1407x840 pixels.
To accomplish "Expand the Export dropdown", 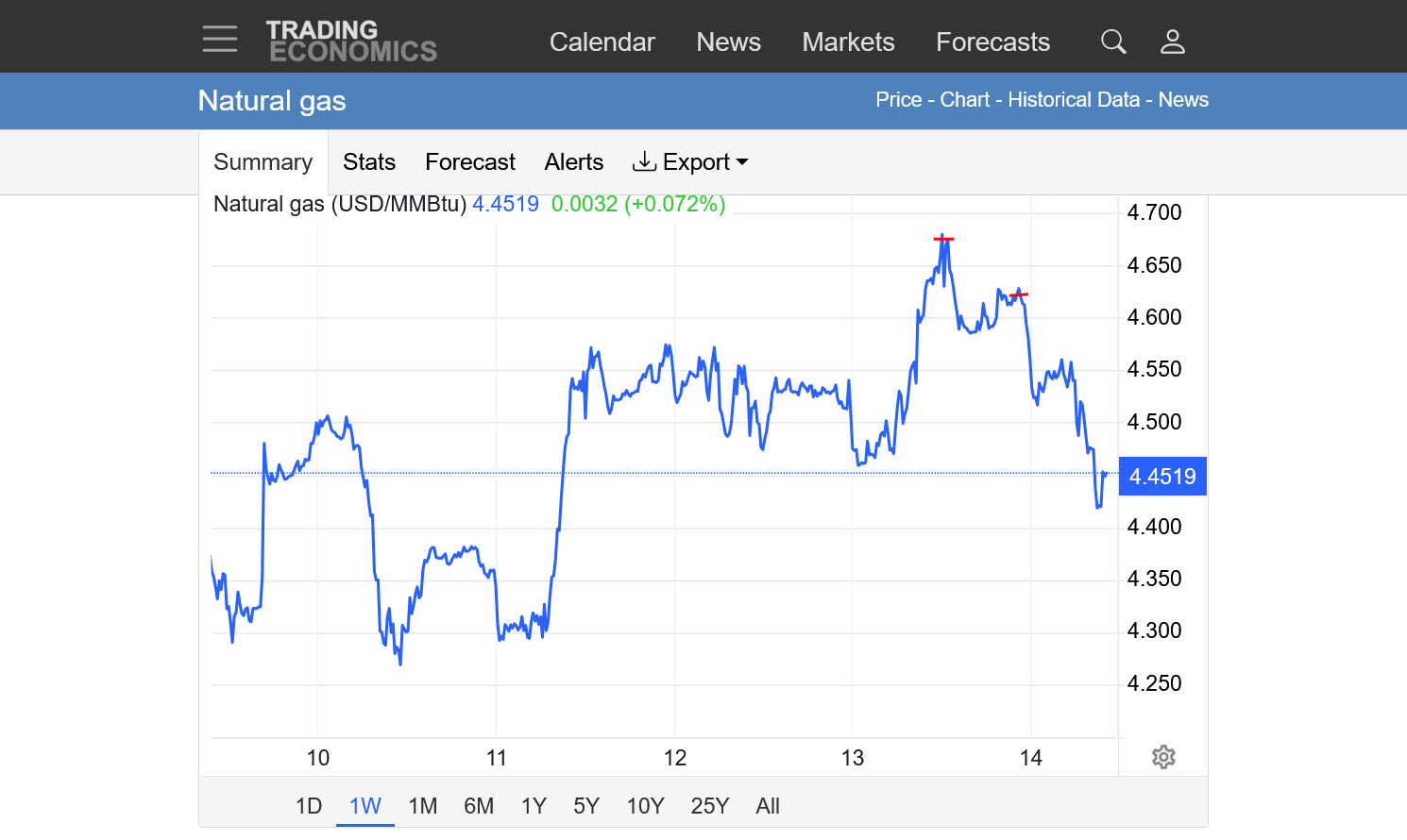I will coord(690,162).
